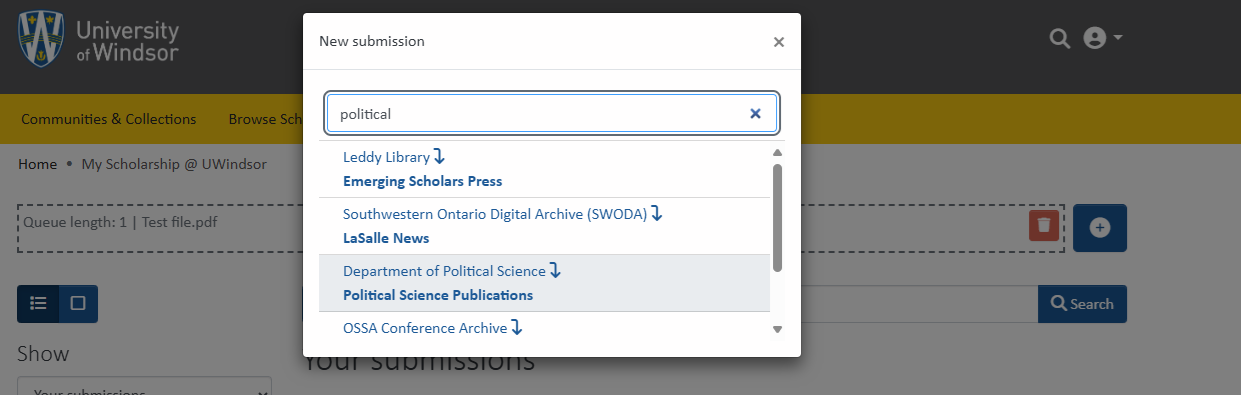
Task: Click the University of Windsor logo
Action: click(98, 40)
